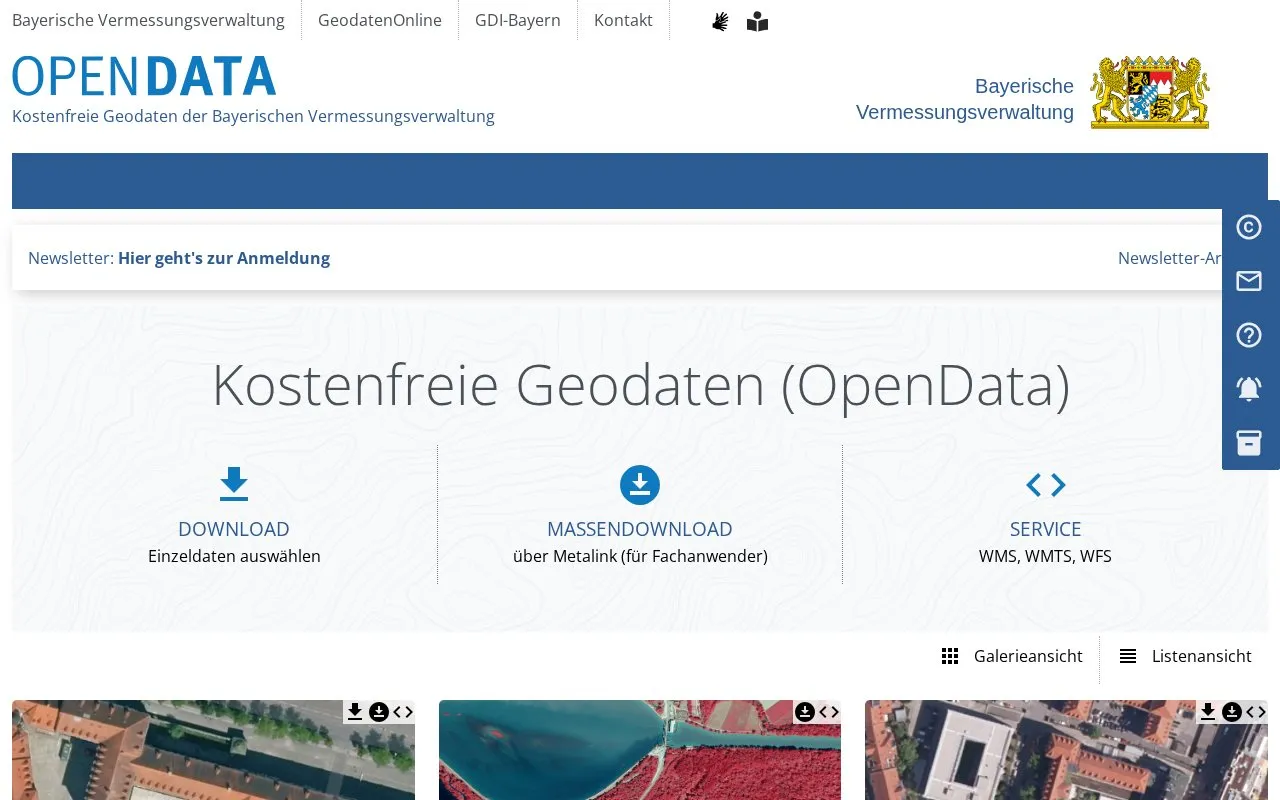Image resolution: width=1280 pixels, height=800 pixels.
Task: Open the copyright info sidebar icon
Action: [x=1249, y=228]
